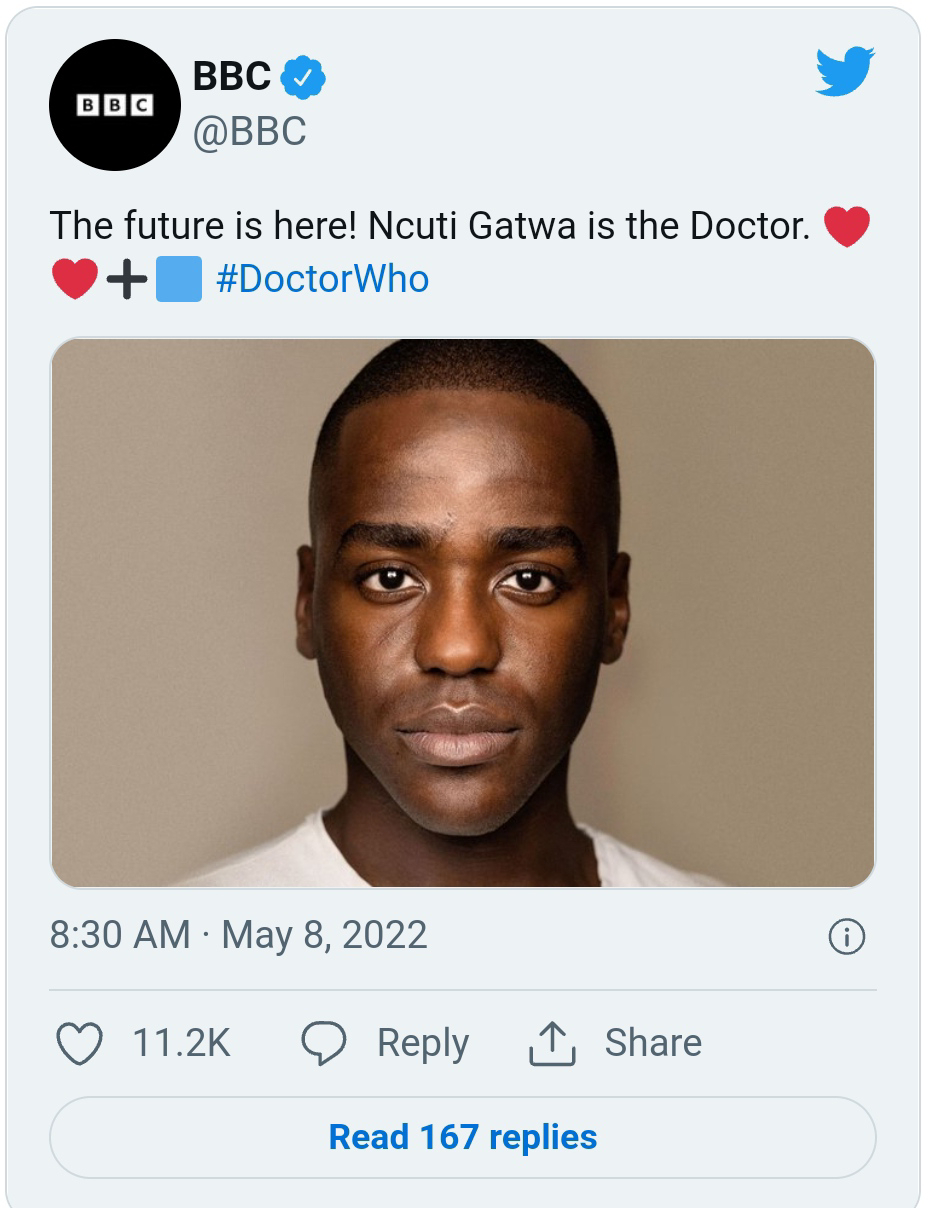Click the BBC profile avatar
928x1208 pixels.
tap(115, 105)
